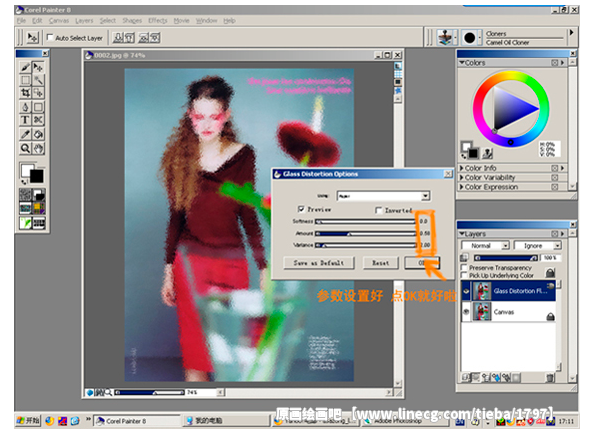
Task: Click the Canvas layer thumbnail
Action: pos(482,312)
